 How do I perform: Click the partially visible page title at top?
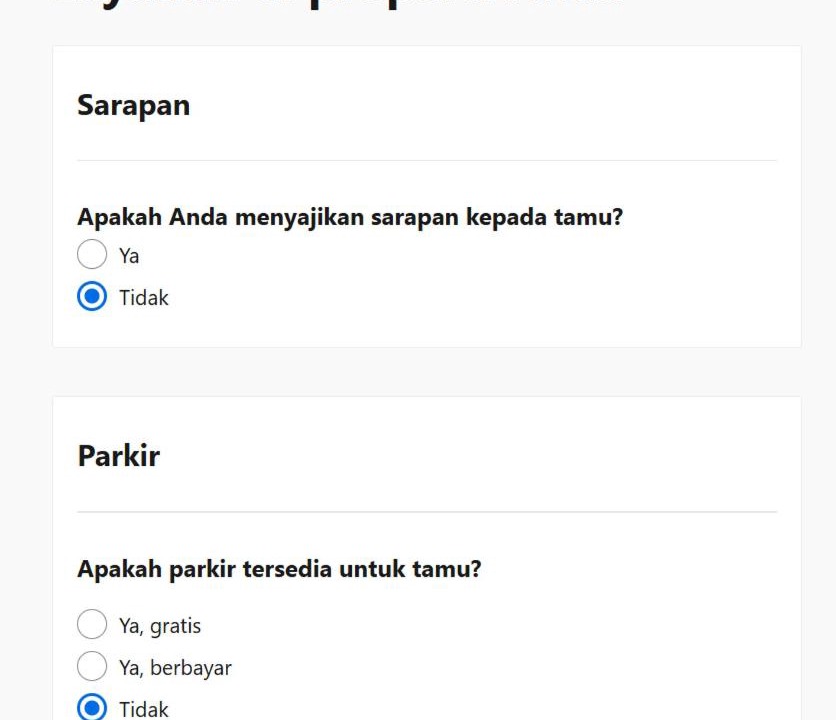[x=350, y=5]
